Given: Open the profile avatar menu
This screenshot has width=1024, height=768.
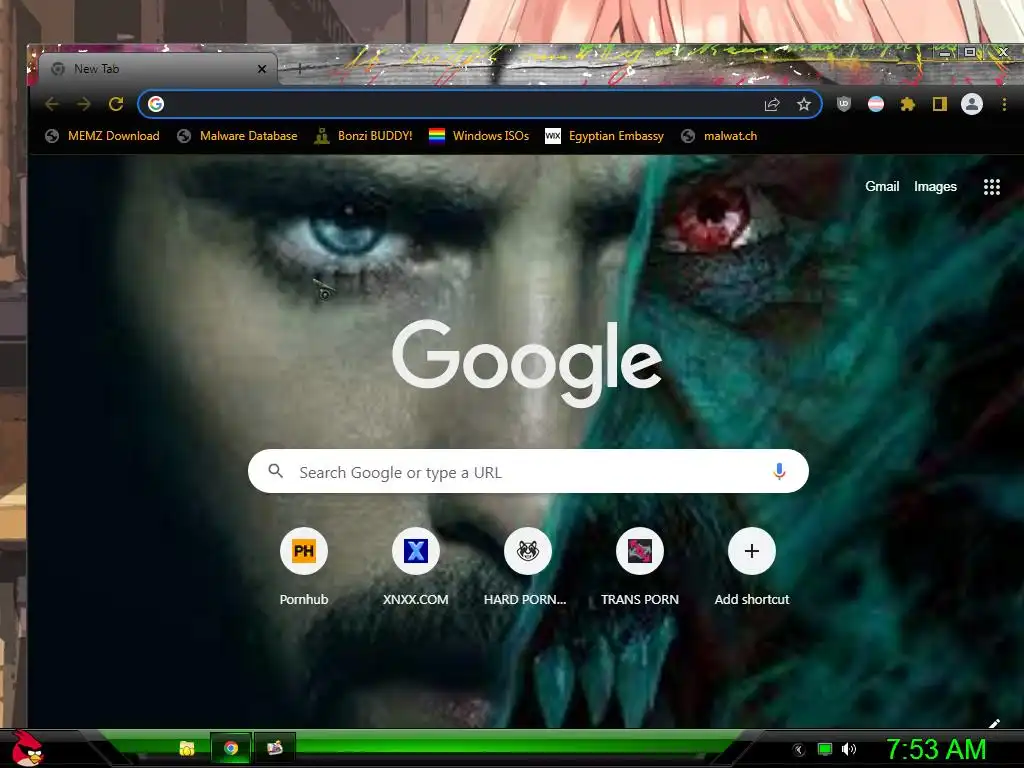Looking at the screenshot, I should coord(972,104).
